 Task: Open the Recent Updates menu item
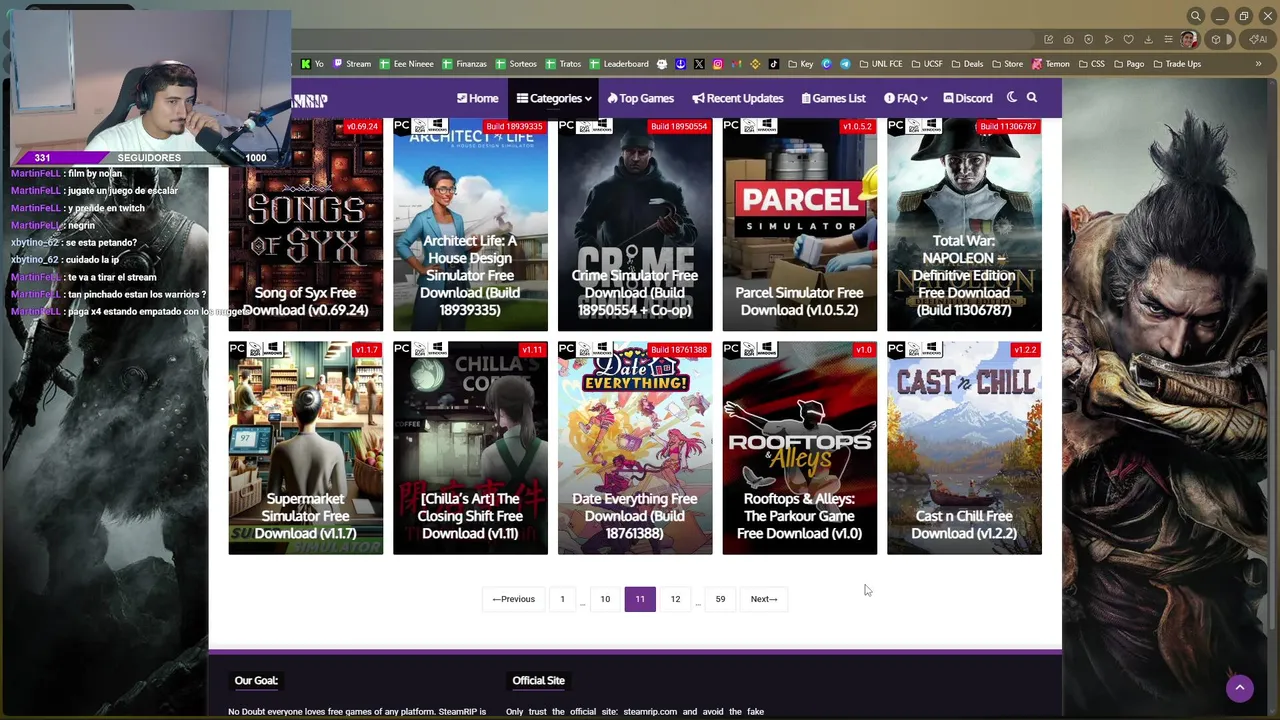click(737, 98)
